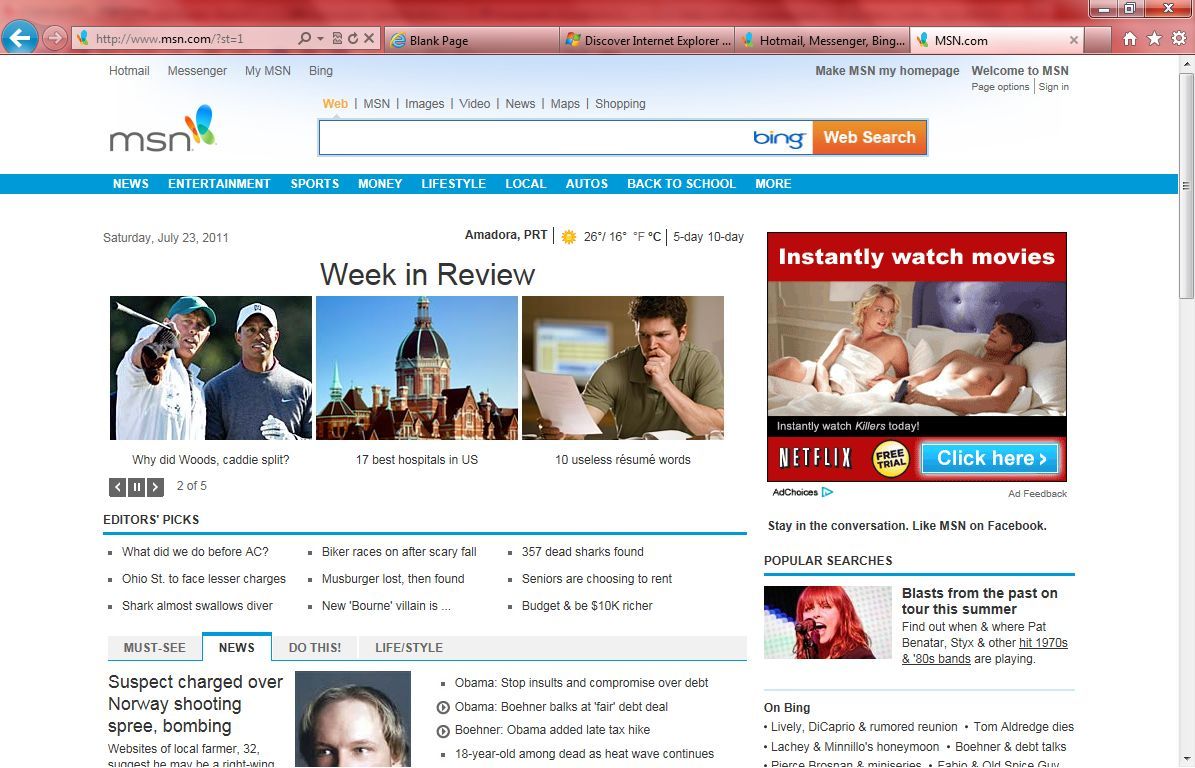Click the Home icon in the browser toolbar
The image size is (1195, 768).
(1131, 37)
